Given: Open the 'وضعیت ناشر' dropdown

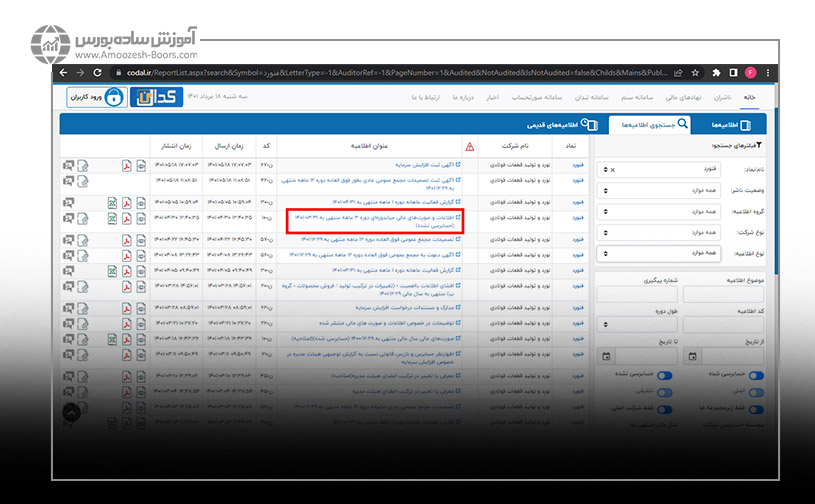Looking at the screenshot, I should 656,190.
